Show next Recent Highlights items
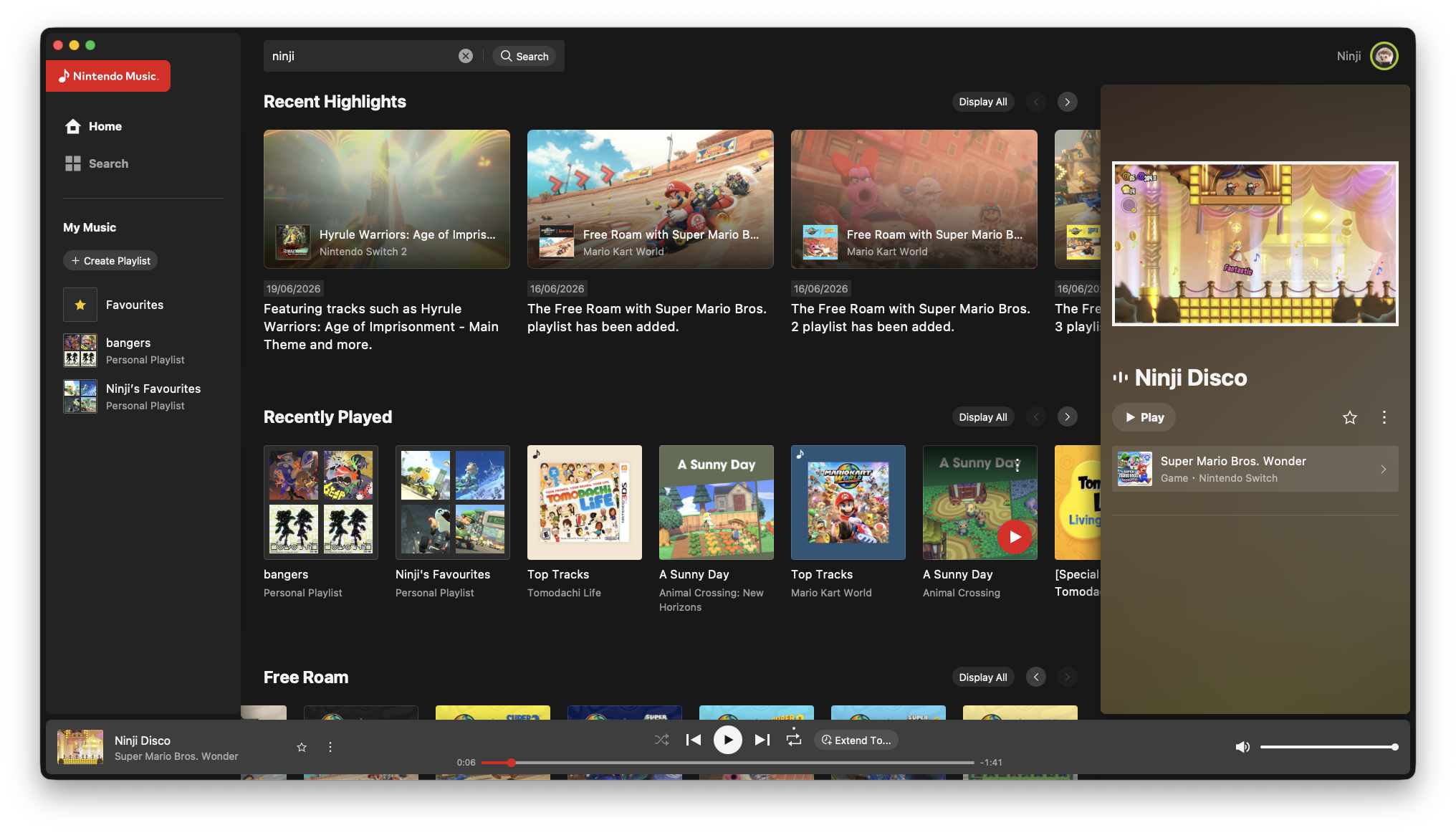 [x=1068, y=102]
